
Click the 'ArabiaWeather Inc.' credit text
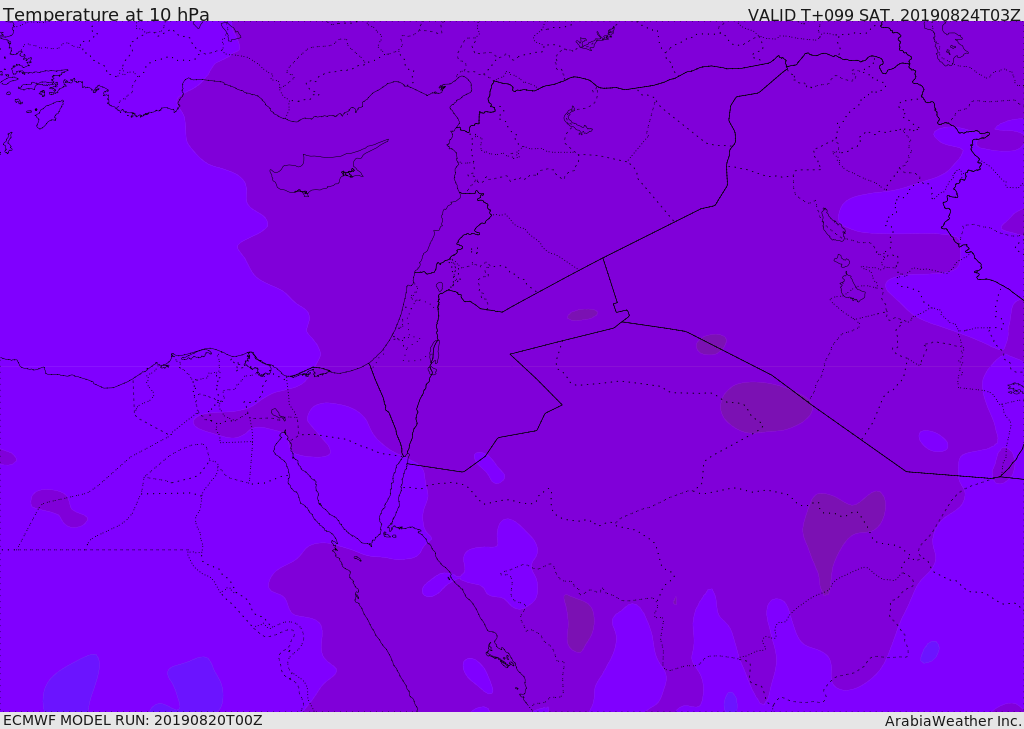point(954,721)
